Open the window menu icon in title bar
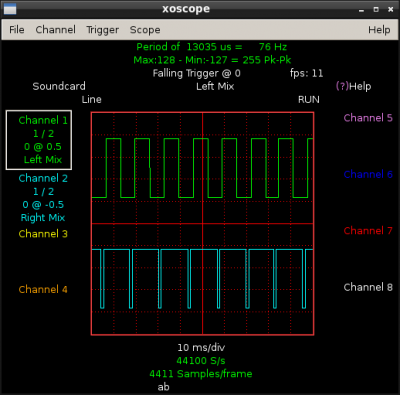Image resolution: width=400 pixels, height=395 pixels. pos(10,9)
